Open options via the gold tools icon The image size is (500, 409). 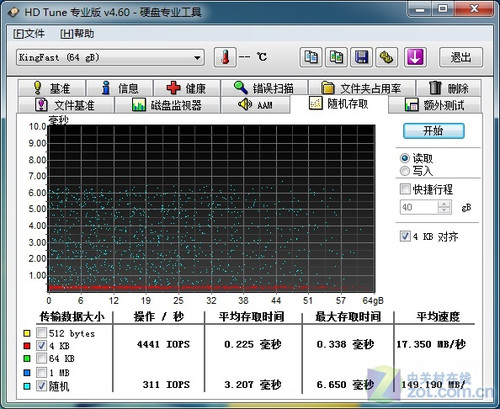[x=387, y=57]
